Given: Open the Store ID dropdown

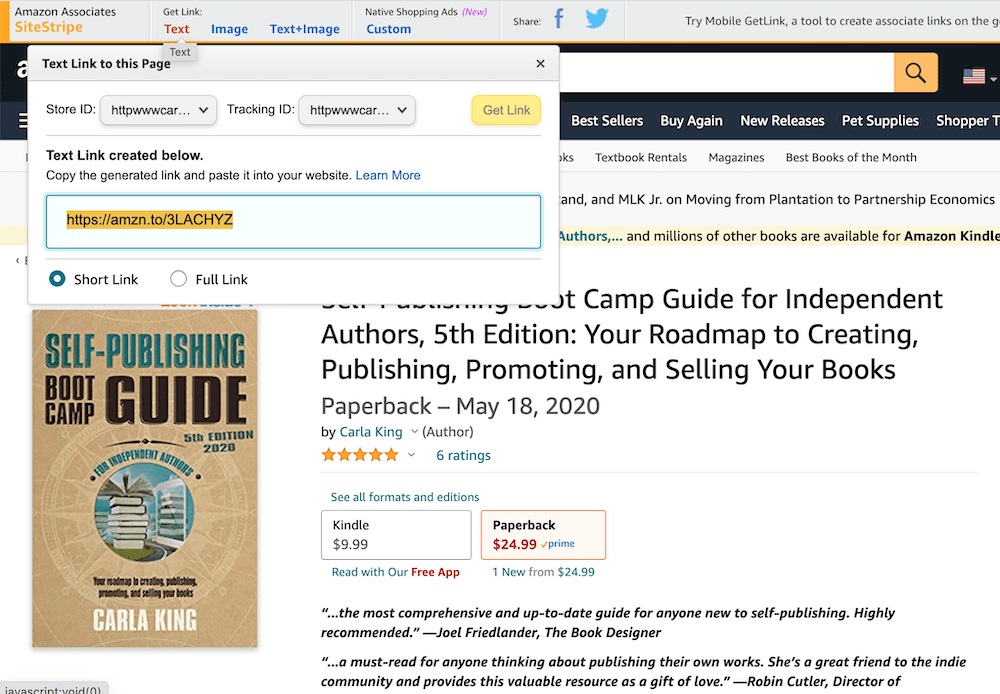Looking at the screenshot, I should click(x=158, y=110).
